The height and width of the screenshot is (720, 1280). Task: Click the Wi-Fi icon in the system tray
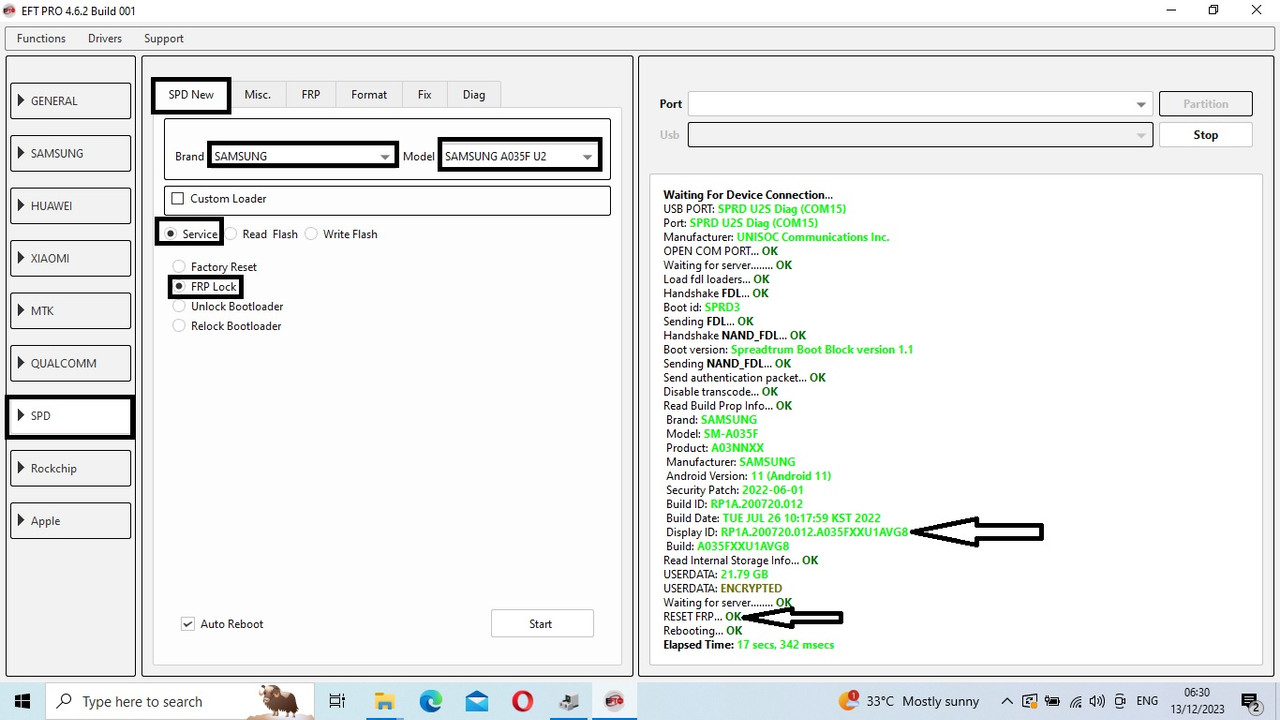click(1075, 701)
